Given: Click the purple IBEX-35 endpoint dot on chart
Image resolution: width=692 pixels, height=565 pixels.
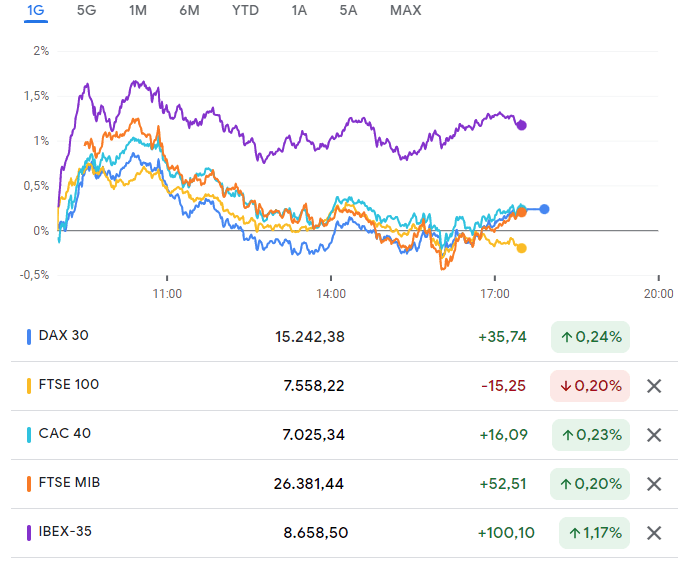Looking at the screenshot, I should click(522, 125).
